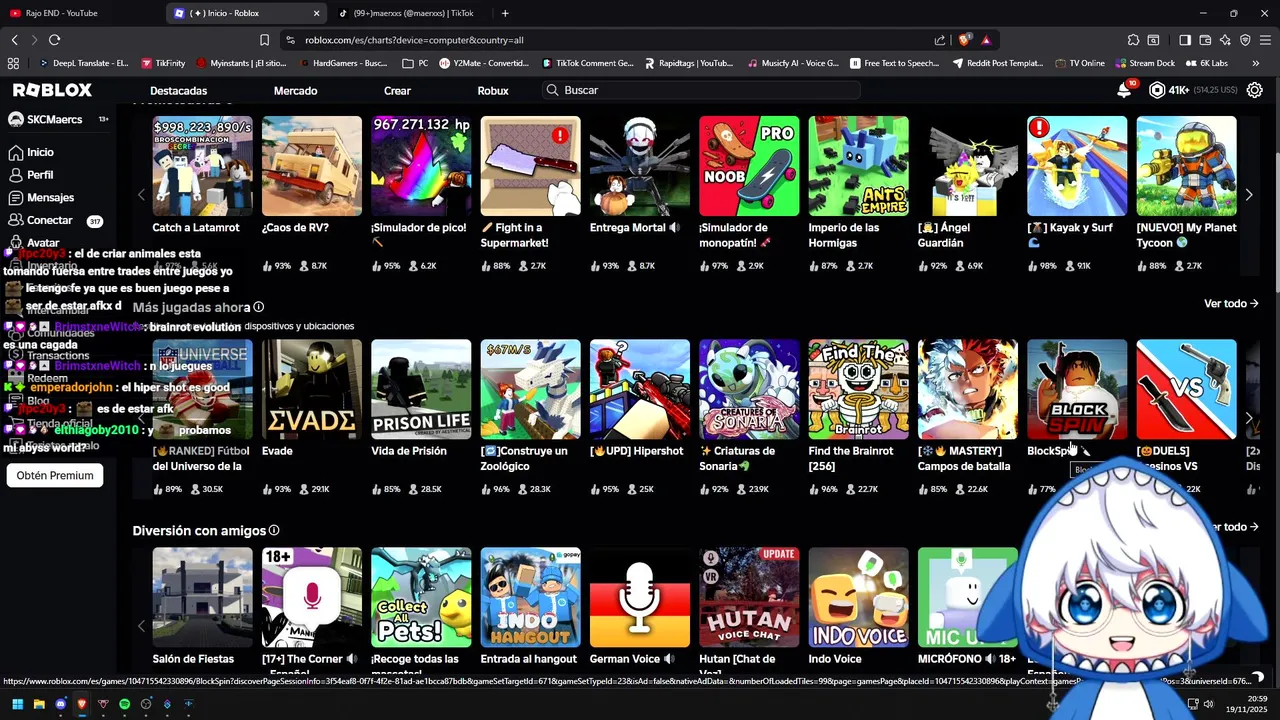
Task: Open Leo AI sparkle icon
Action: pos(1226,40)
